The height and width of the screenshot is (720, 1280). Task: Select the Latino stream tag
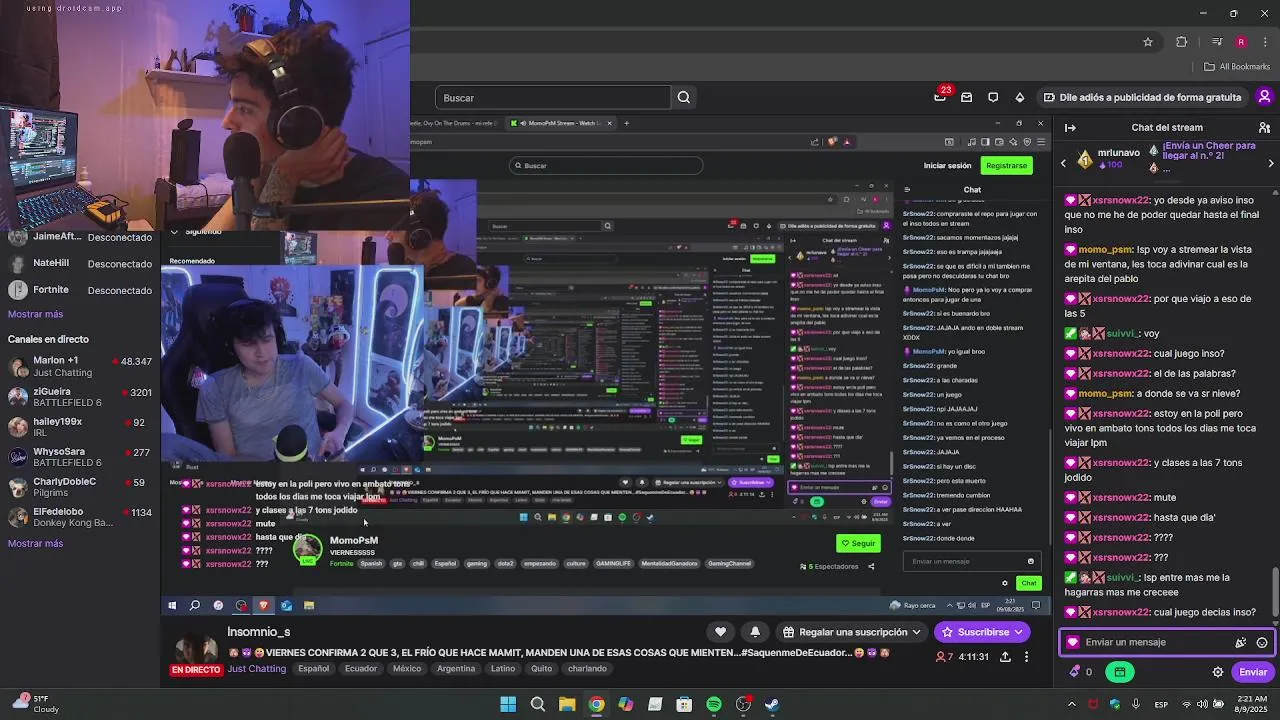[503, 669]
